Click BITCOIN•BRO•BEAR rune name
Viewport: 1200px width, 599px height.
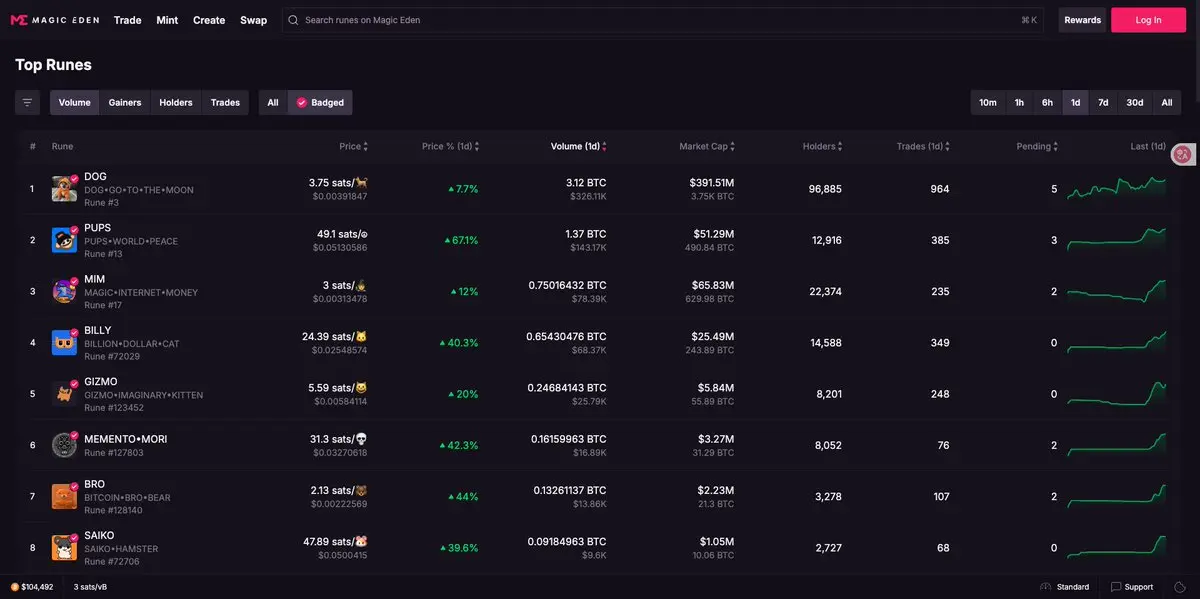127,498
